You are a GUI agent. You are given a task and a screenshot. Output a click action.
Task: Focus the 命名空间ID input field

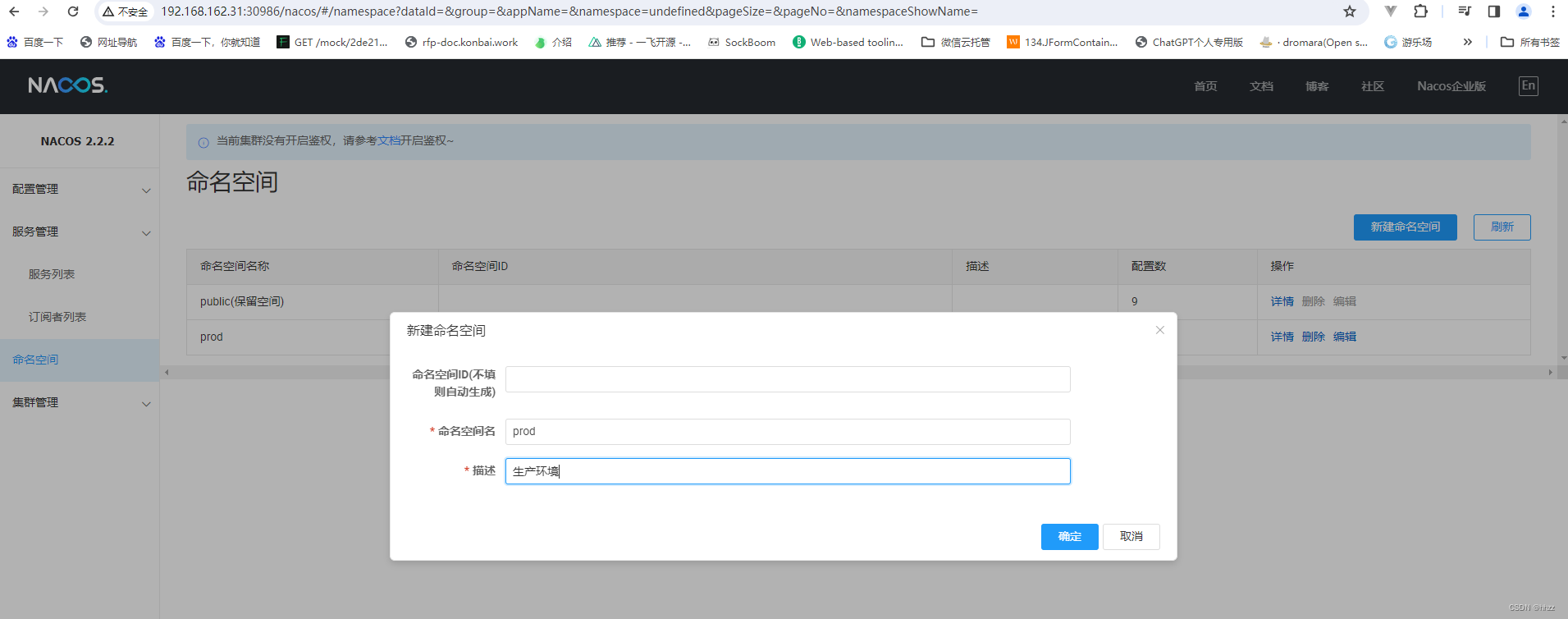pos(788,379)
